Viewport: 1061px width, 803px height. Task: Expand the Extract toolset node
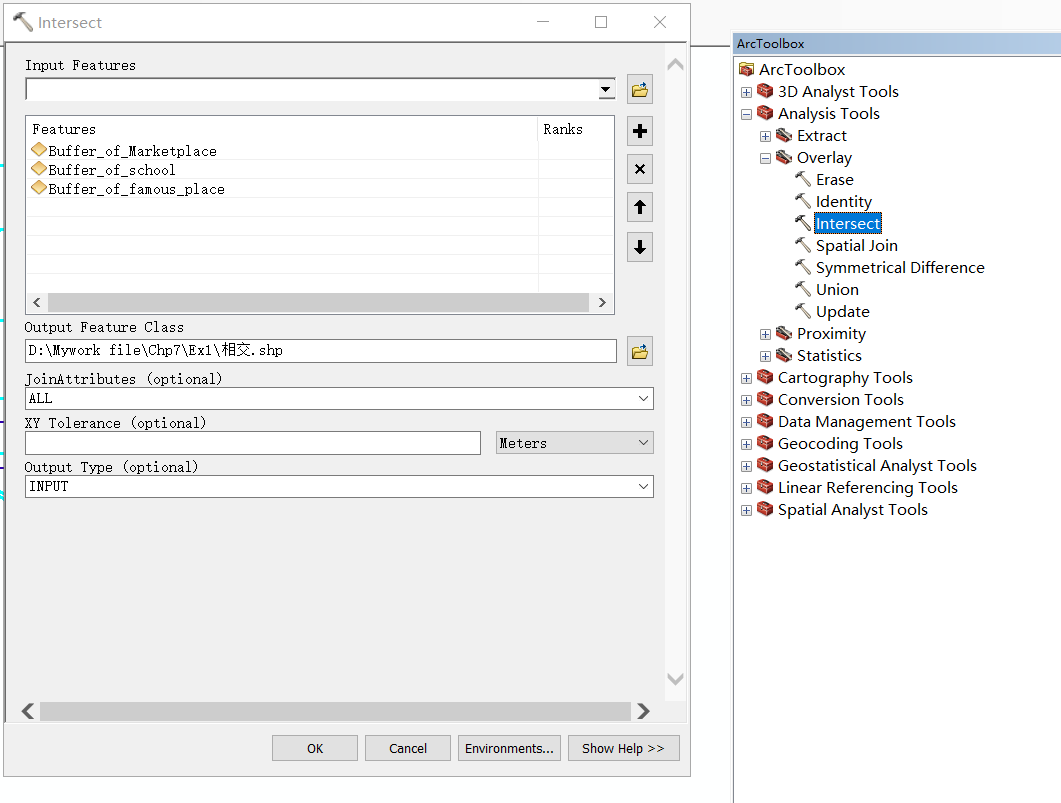click(765, 136)
